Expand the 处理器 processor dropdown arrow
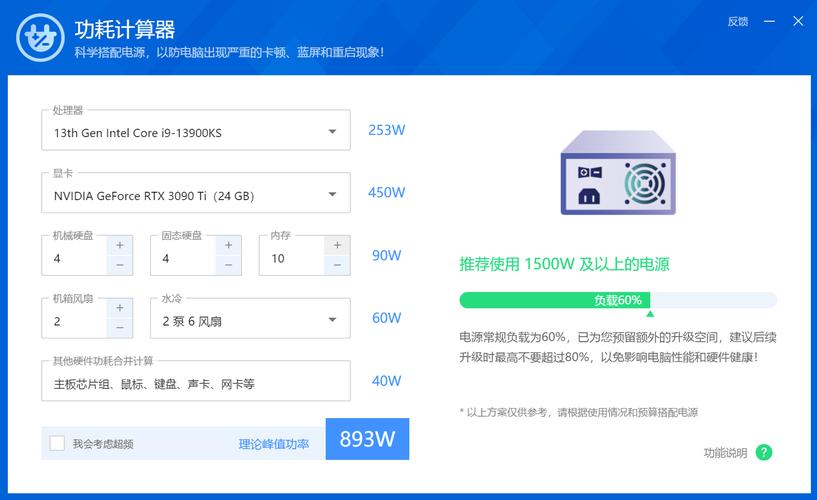This screenshot has width=817, height=500. pos(332,132)
